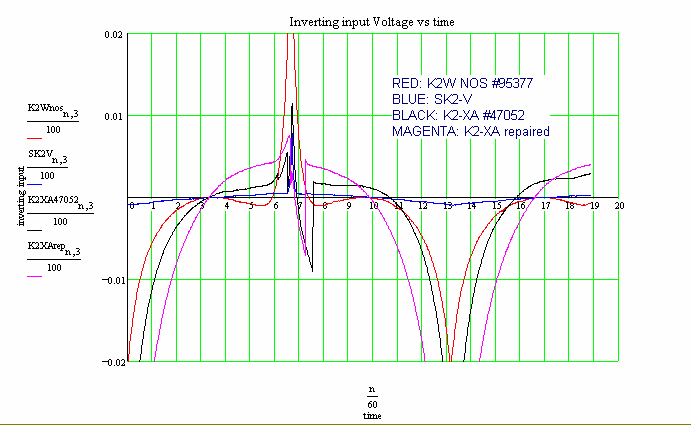Click the 'BLACK: K2-XA #47052' annotation
This screenshot has height=425, width=691.
point(458,115)
